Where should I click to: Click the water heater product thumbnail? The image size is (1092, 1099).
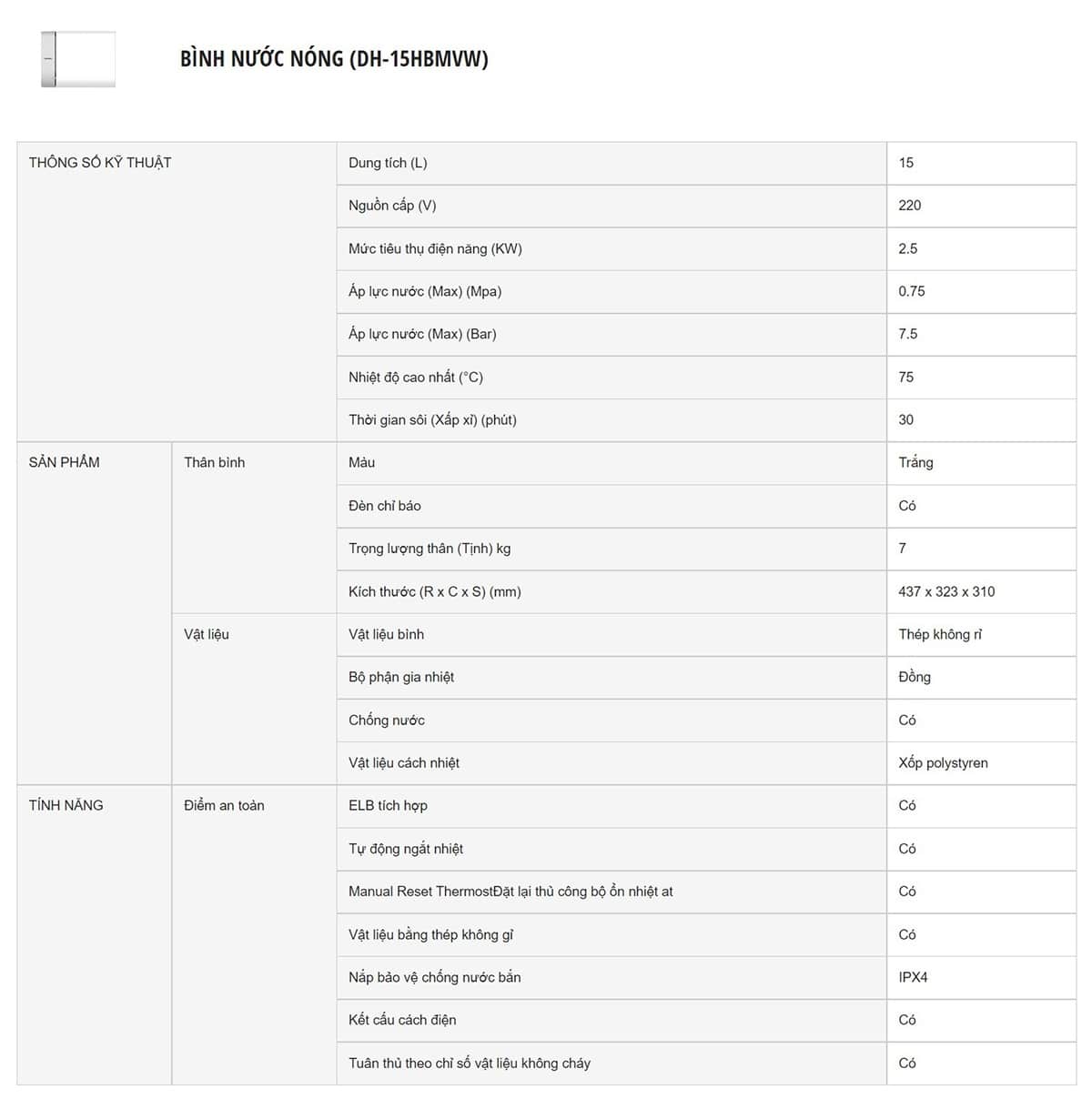[x=78, y=60]
